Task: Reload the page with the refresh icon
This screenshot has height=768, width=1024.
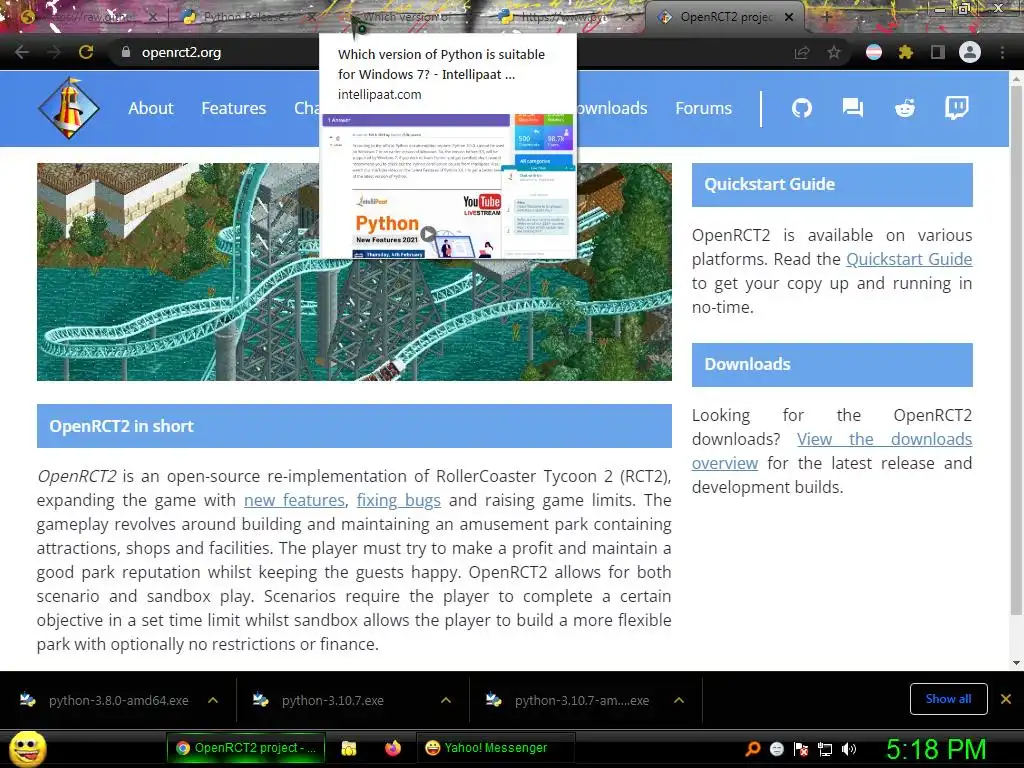Action: [x=86, y=52]
